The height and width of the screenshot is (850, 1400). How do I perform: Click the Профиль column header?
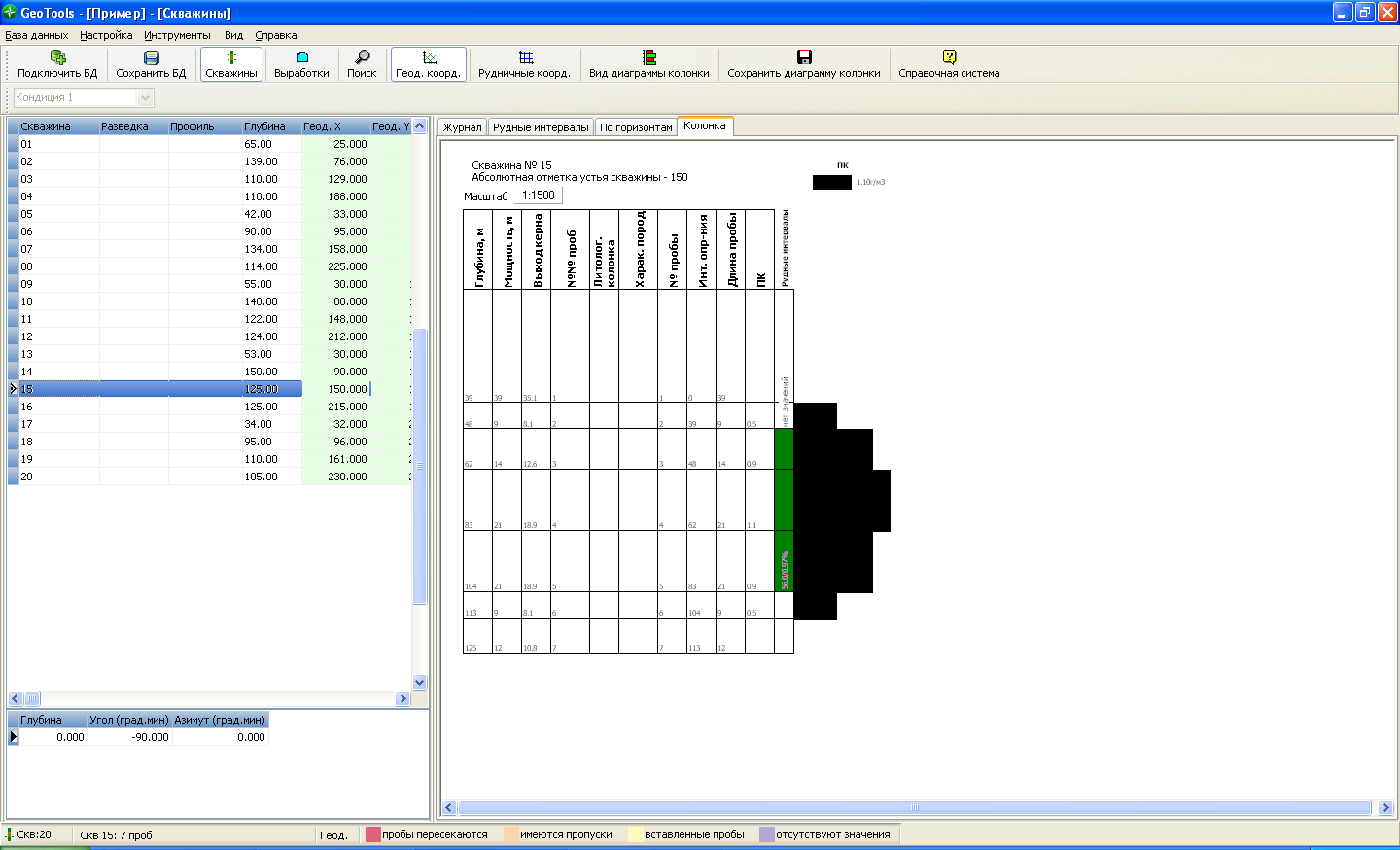[204, 126]
